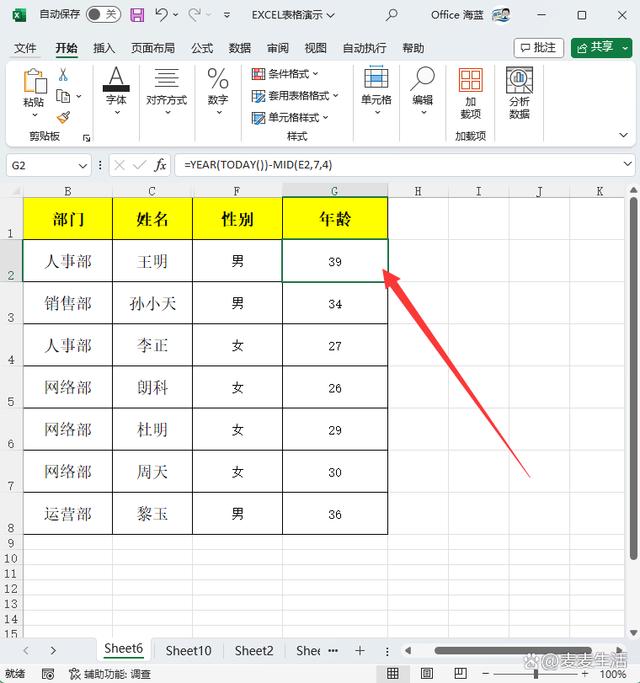This screenshot has height=683, width=640.
Task: Open the 文件 menu
Action: (25, 48)
